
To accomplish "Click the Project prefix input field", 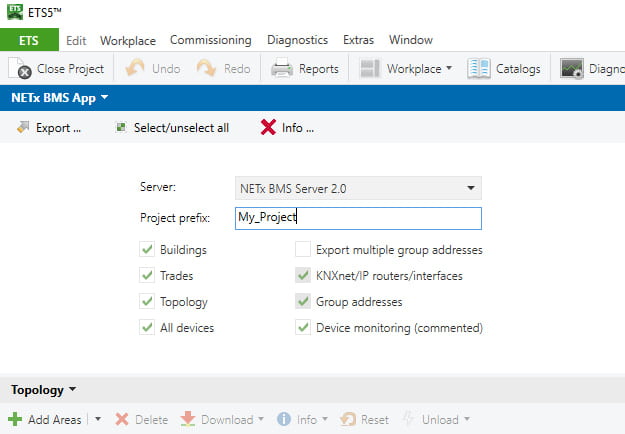I will coord(358,218).
